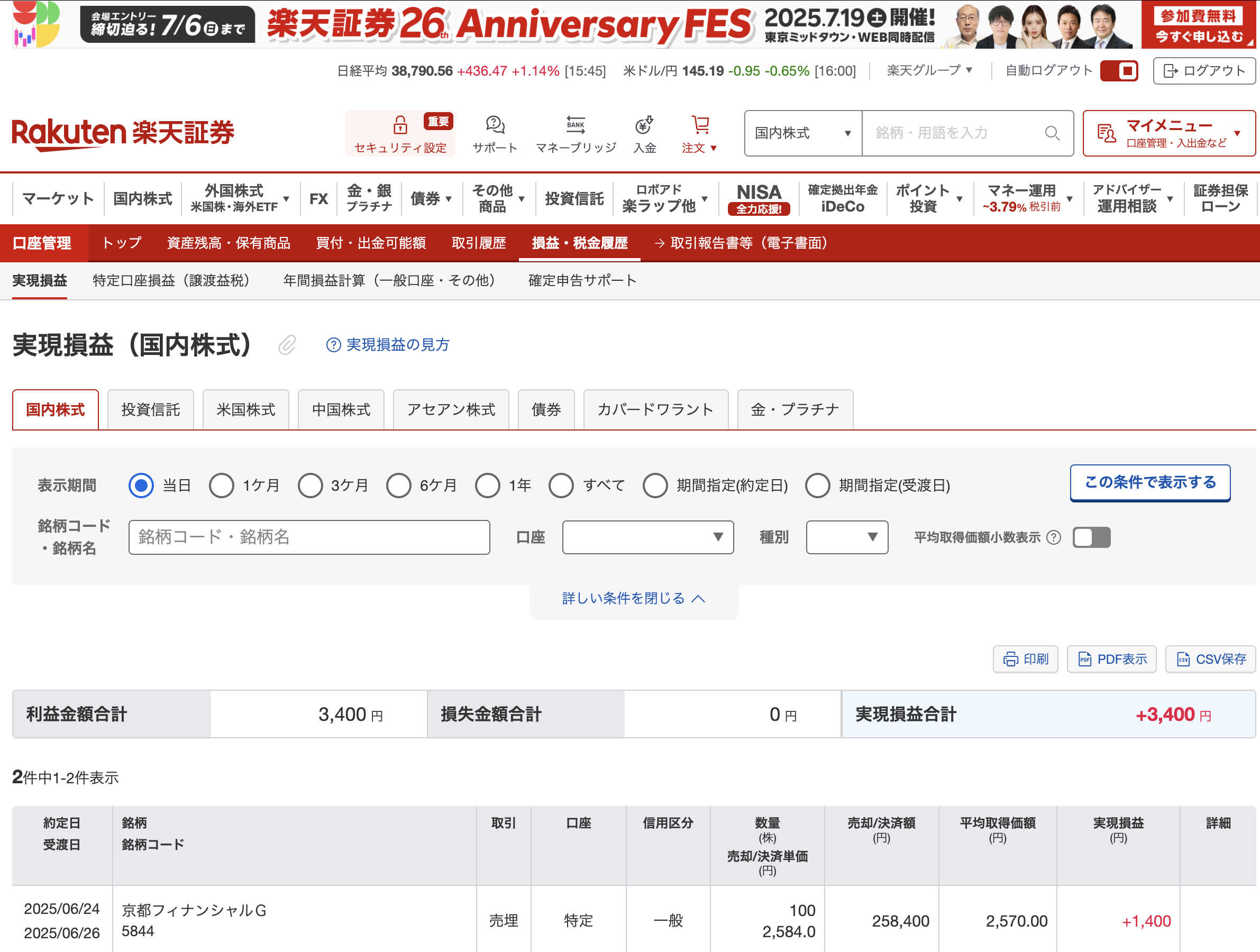Image resolution: width=1260 pixels, height=952 pixels.
Task: Click the Rakuten 楽天証券 logo
Action: pyautogui.click(x=123, y=134)
